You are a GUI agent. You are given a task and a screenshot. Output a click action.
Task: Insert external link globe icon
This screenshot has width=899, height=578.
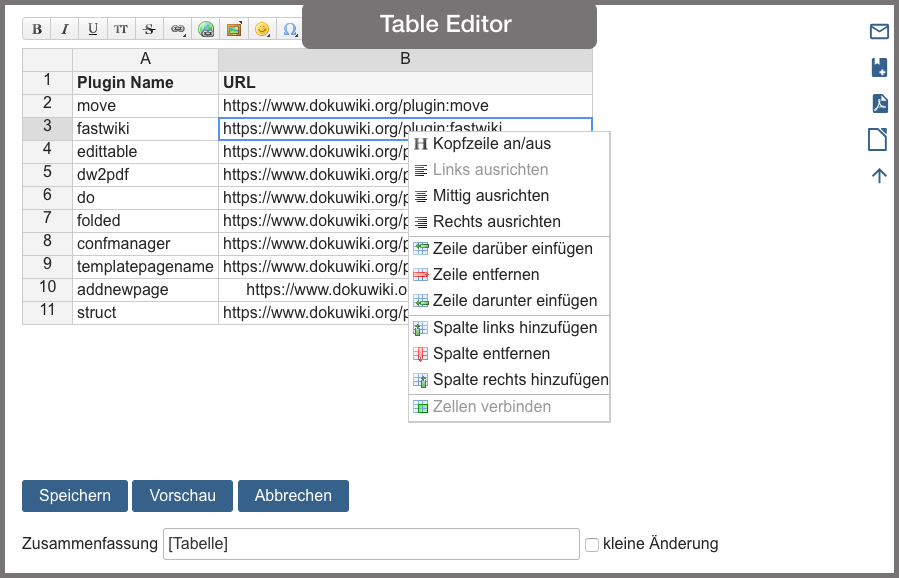click(x=206, y=29)
